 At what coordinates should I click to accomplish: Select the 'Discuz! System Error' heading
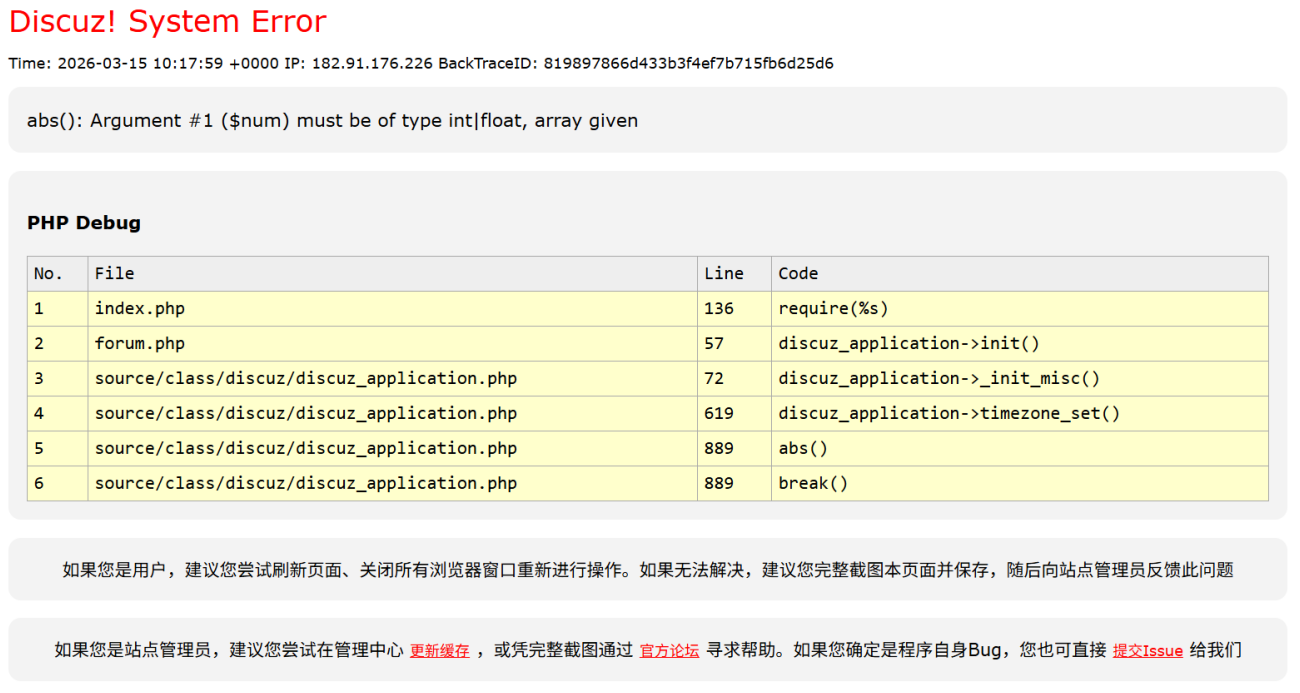click(x=168, y=21)
